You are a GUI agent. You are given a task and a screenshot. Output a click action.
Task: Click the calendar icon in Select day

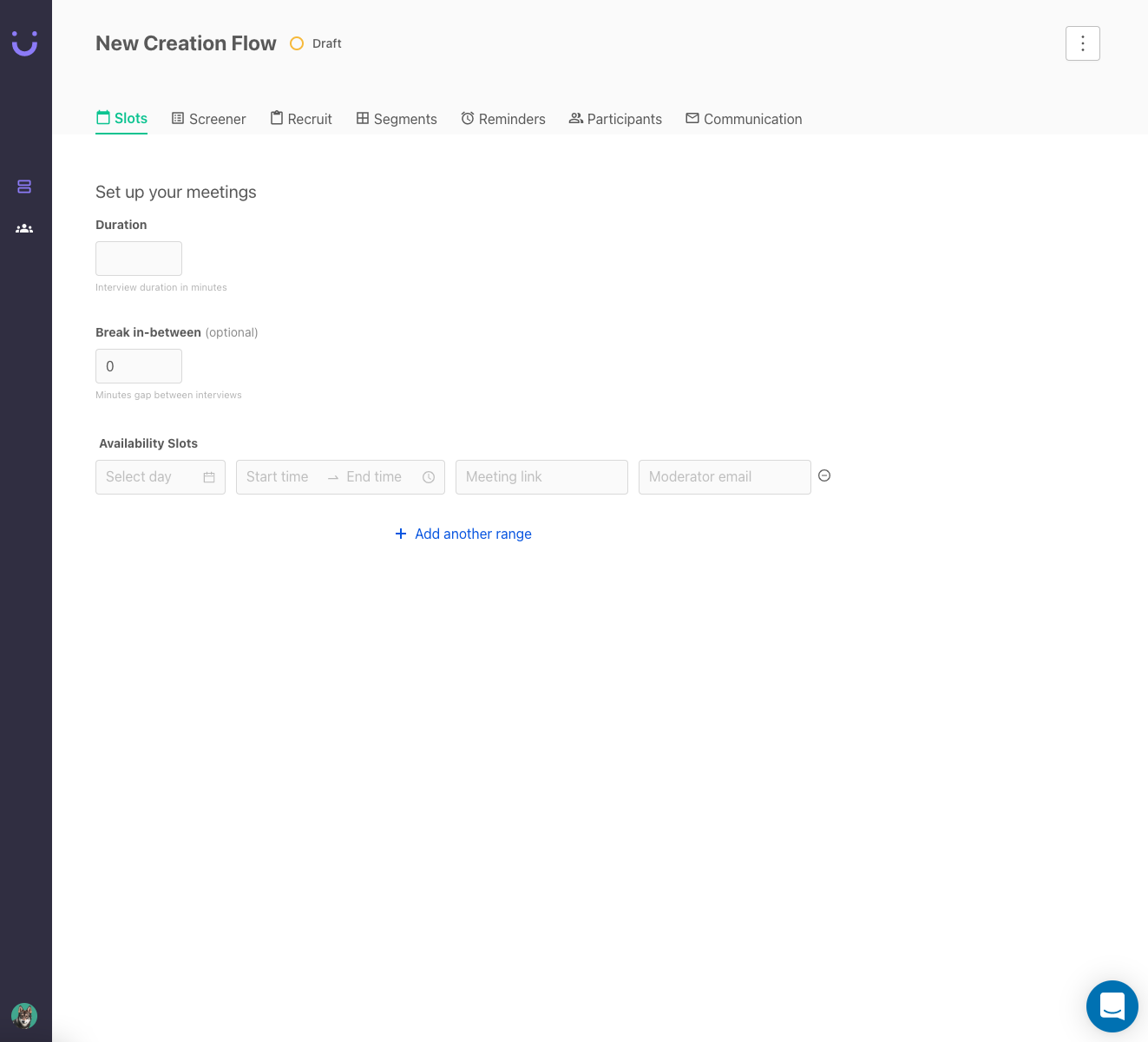coord(209,477)
